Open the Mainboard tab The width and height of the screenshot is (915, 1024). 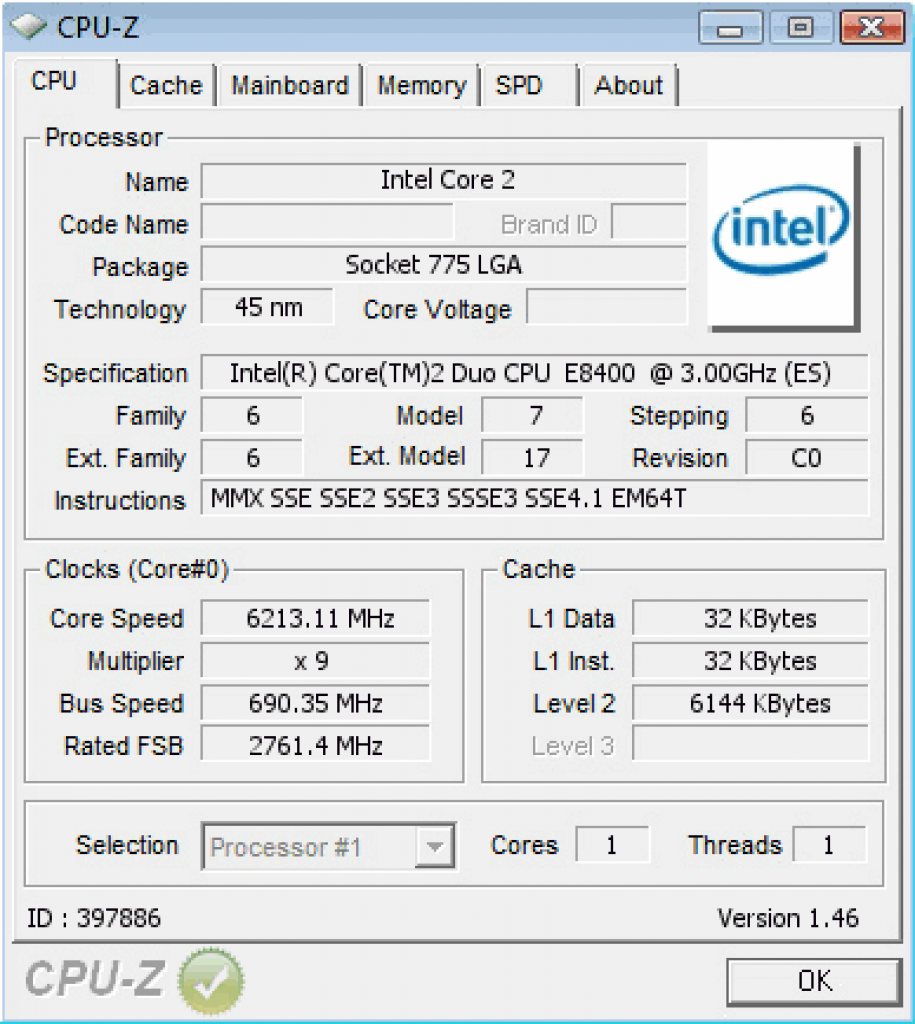coord(290,86)
